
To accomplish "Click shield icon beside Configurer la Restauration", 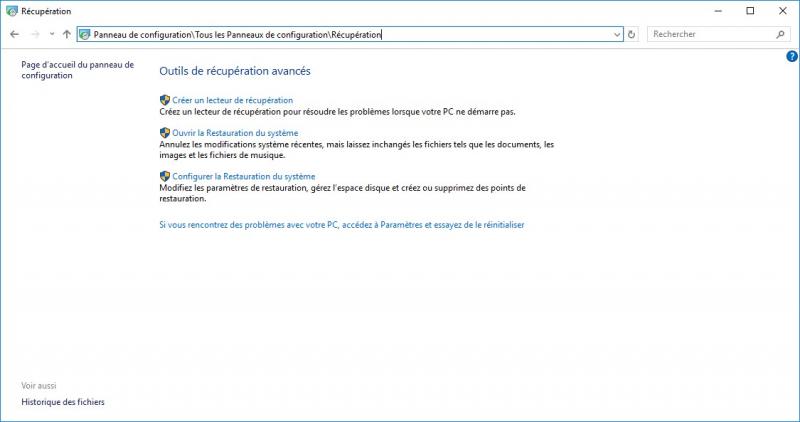I will point(165,176).
